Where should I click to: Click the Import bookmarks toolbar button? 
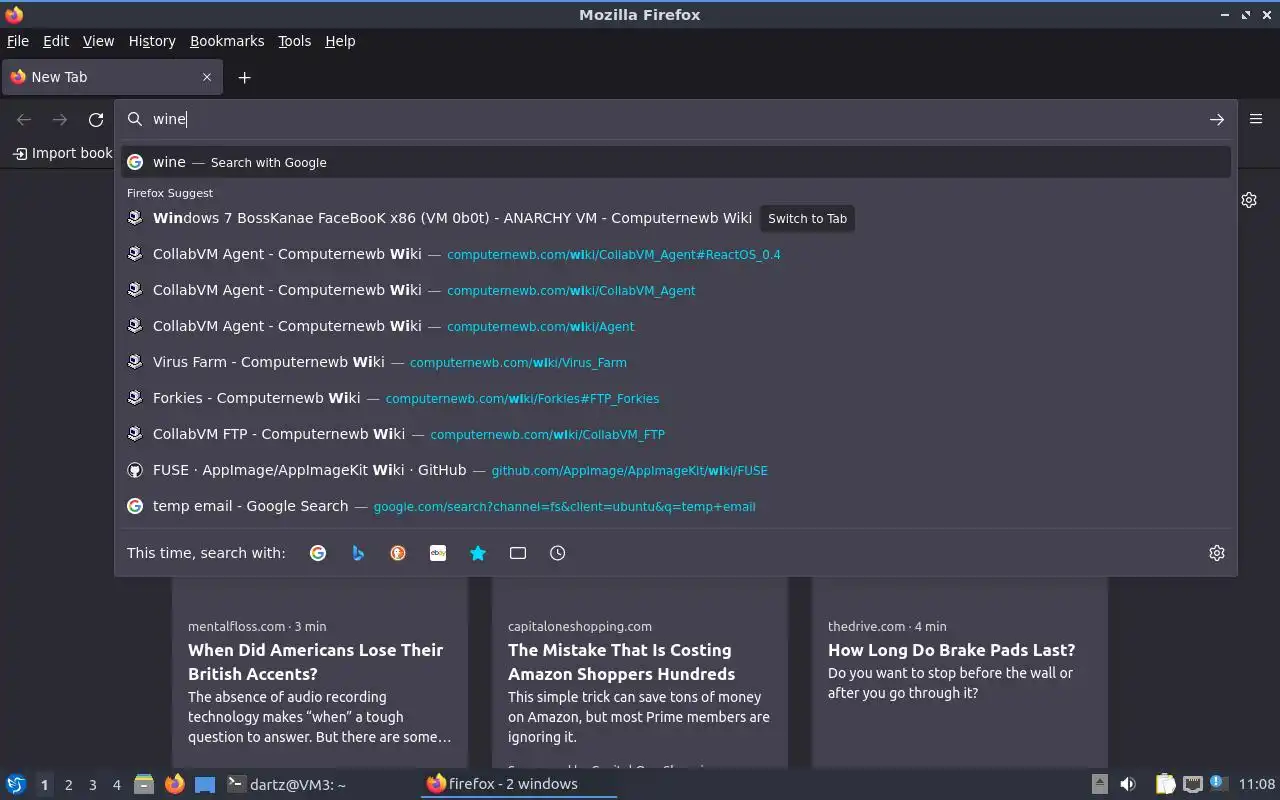click(62, 153)
